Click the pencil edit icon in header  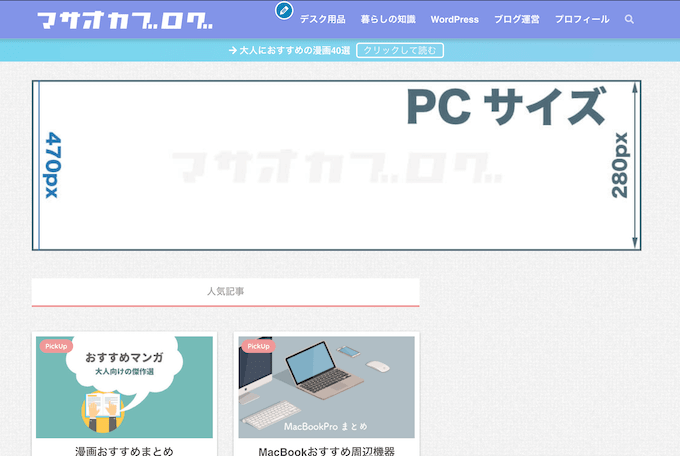point(284,10)
